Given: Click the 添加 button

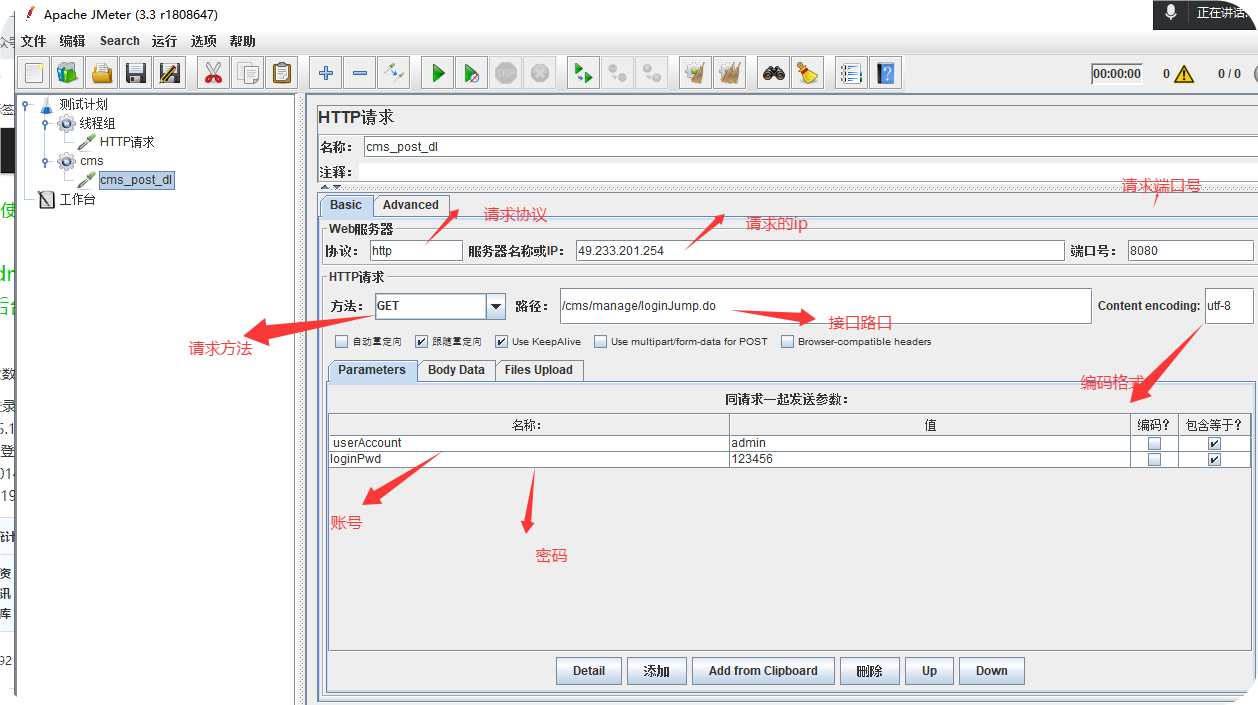Looking at the screenshot, I should [x=657, y=671].
